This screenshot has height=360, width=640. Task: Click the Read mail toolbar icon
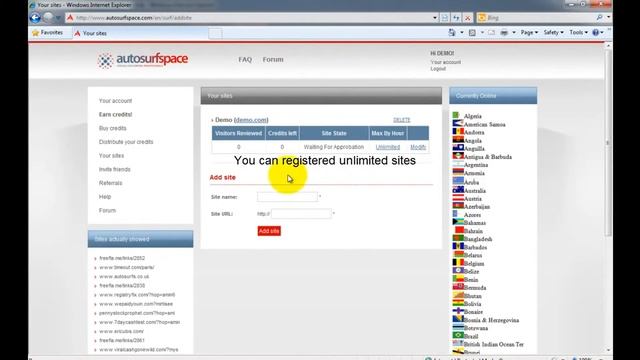491,32
